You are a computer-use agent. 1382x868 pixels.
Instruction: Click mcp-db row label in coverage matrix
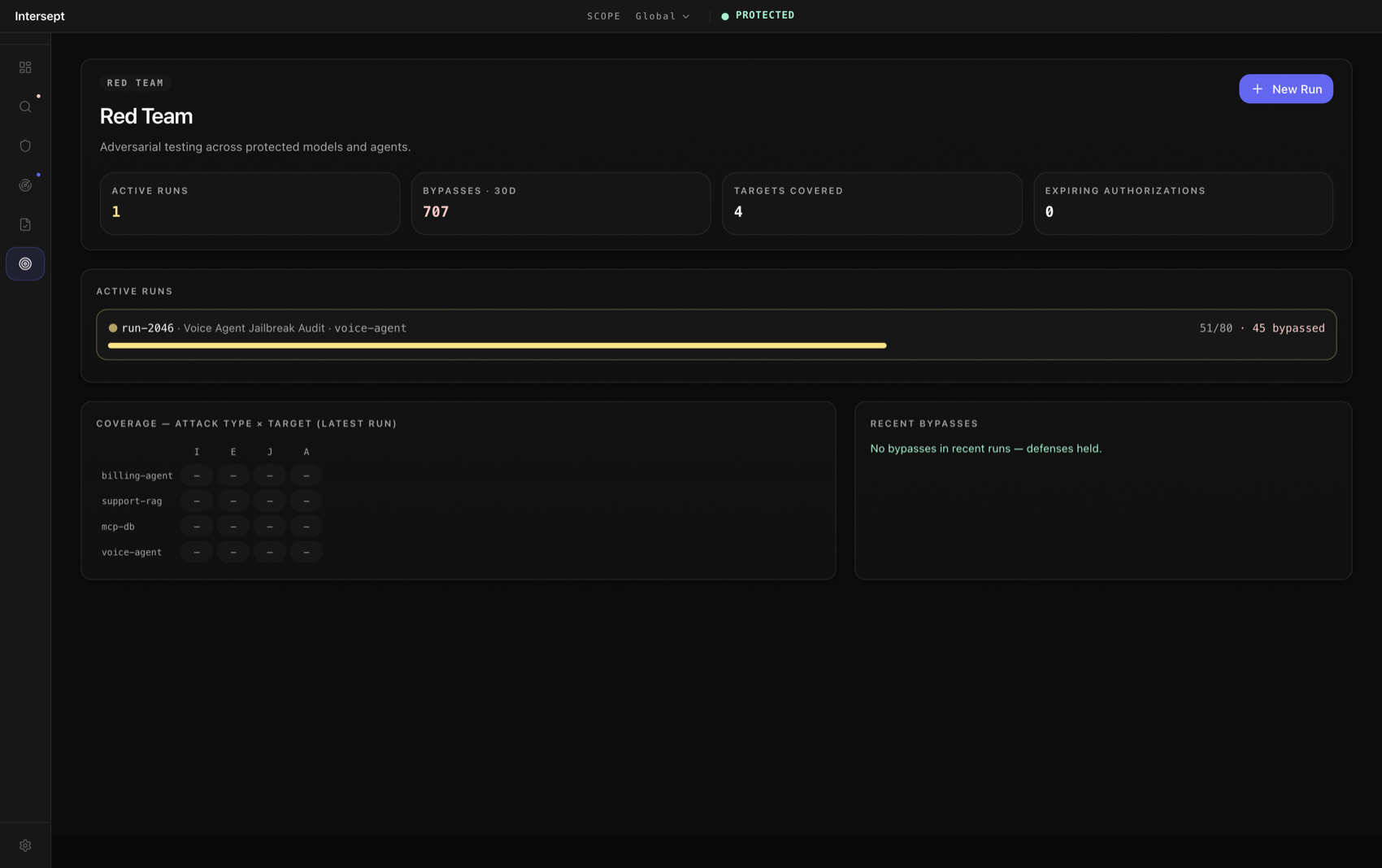point(118,527)
